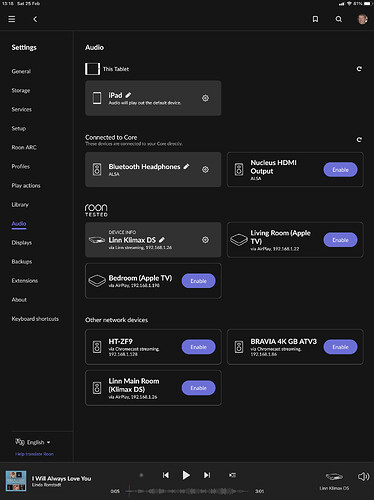Enable the HT-ZF9 Chromecast device
The height and width of the screenshot is (500, 374).
pos(198,347)
